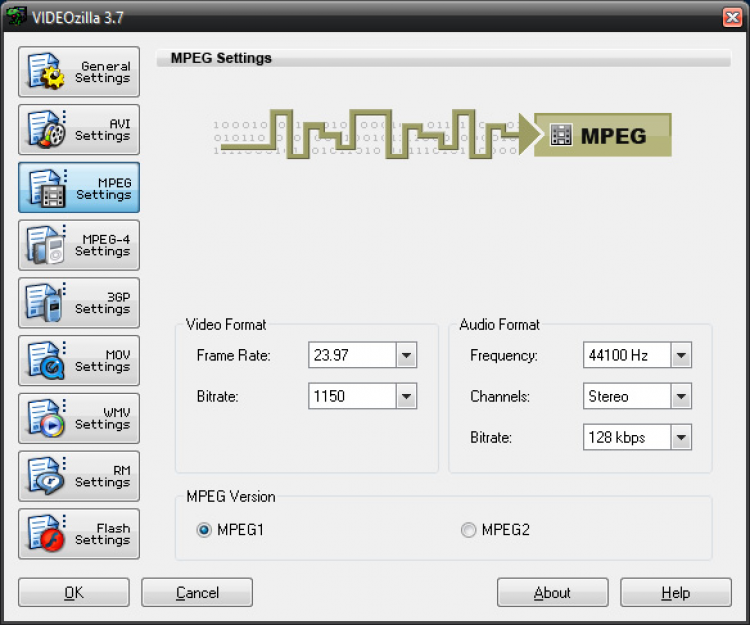
Task: Expand the Channels dropdown arrow
Action: coord(681,396)
